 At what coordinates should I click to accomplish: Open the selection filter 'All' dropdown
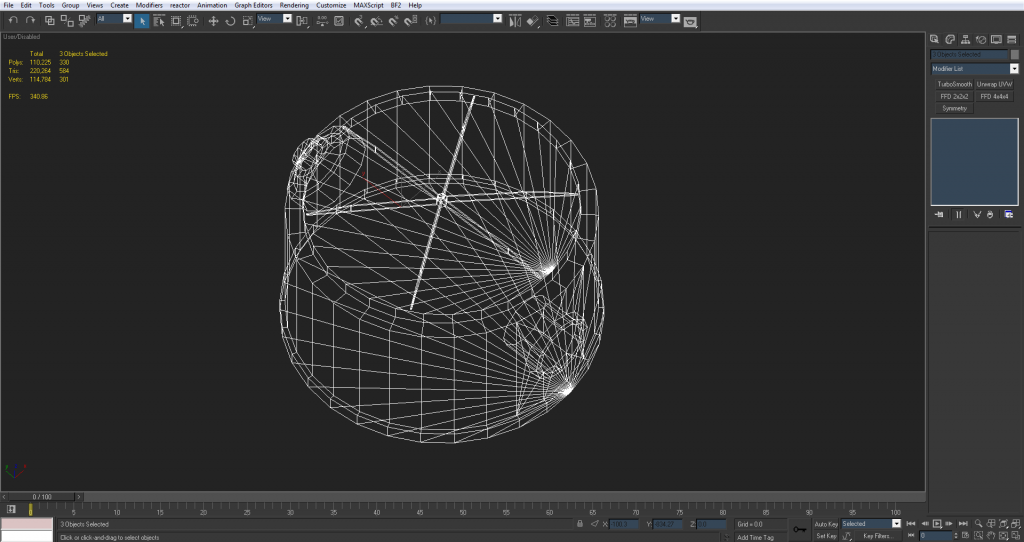tap(127, 19)
